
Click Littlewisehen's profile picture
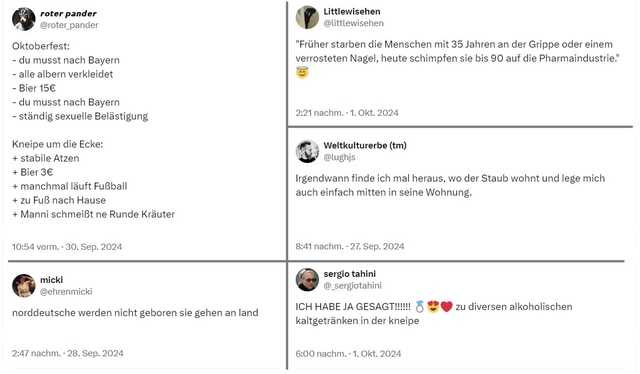click(x=307, y=17)
